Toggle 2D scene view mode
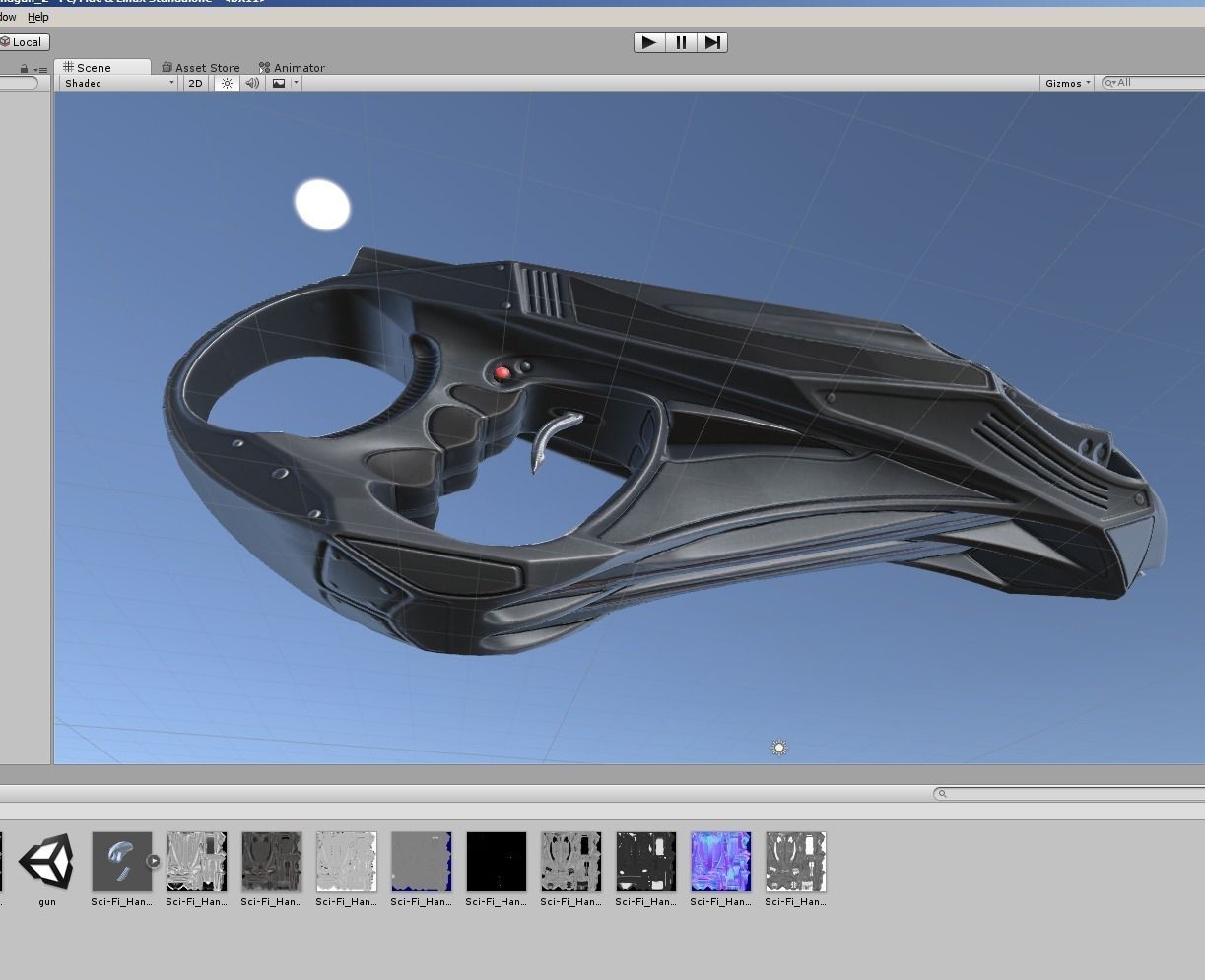The height and width of the screenshot is (980, 1205). pyautogui.click(x=195, y=84)
